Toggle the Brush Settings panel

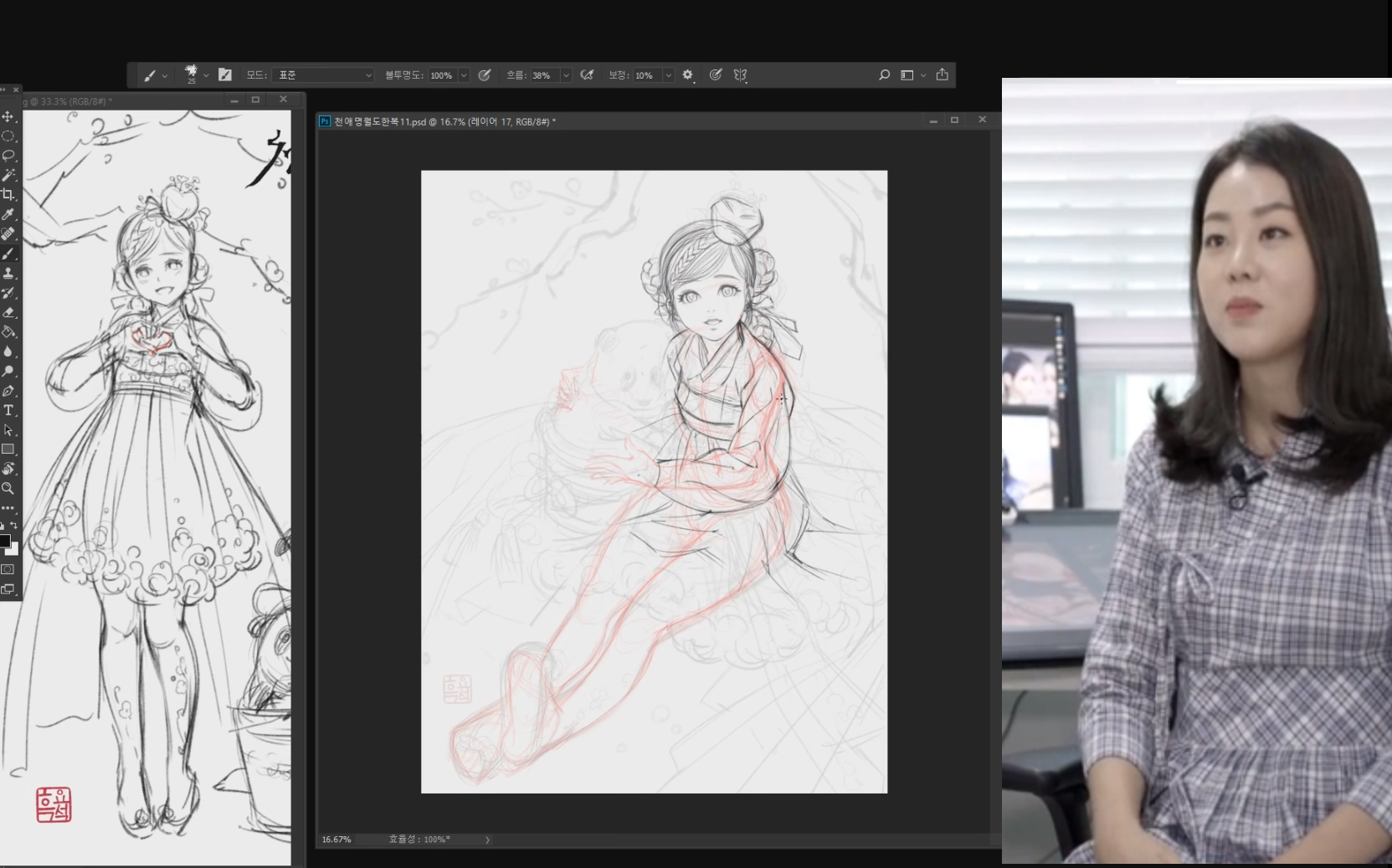pyautogui.click(x=225, y=74)
